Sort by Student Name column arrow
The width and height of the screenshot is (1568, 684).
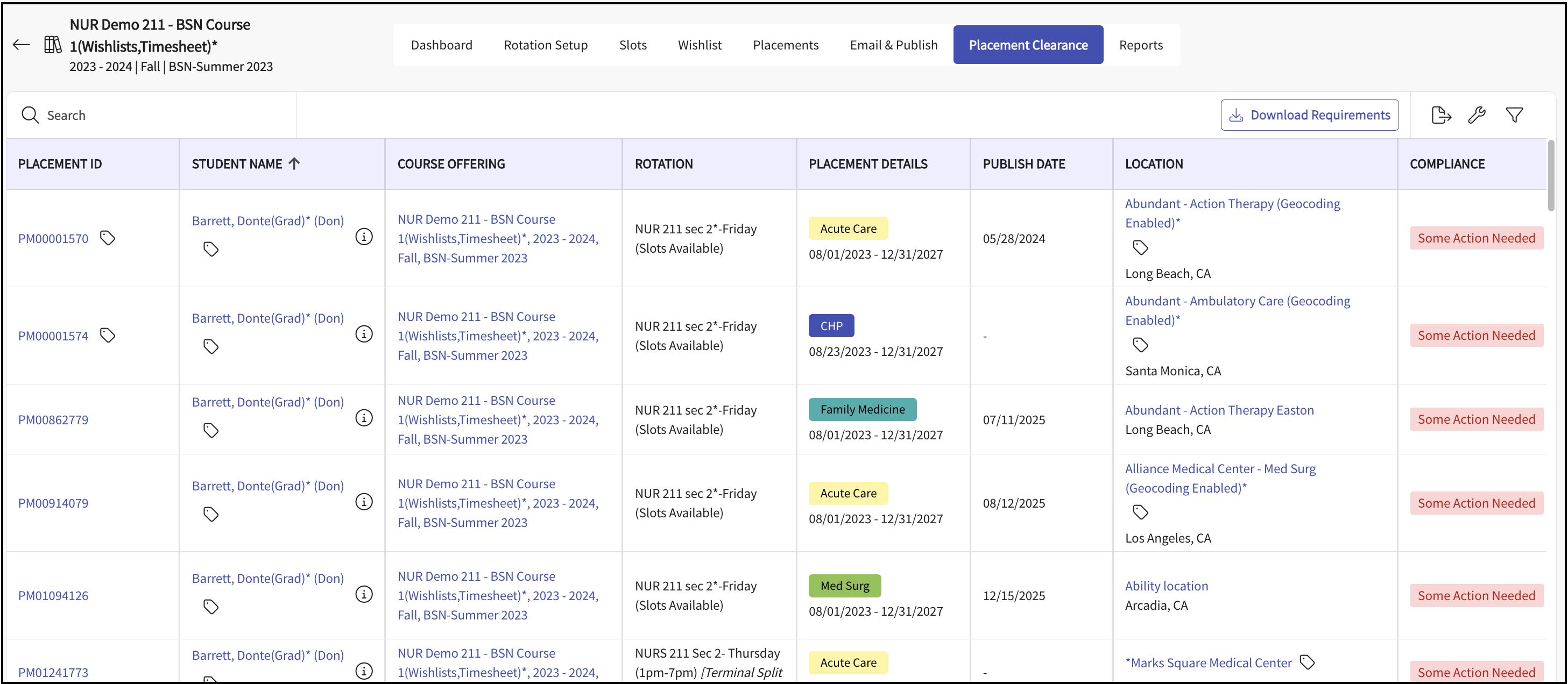point(295,163)
